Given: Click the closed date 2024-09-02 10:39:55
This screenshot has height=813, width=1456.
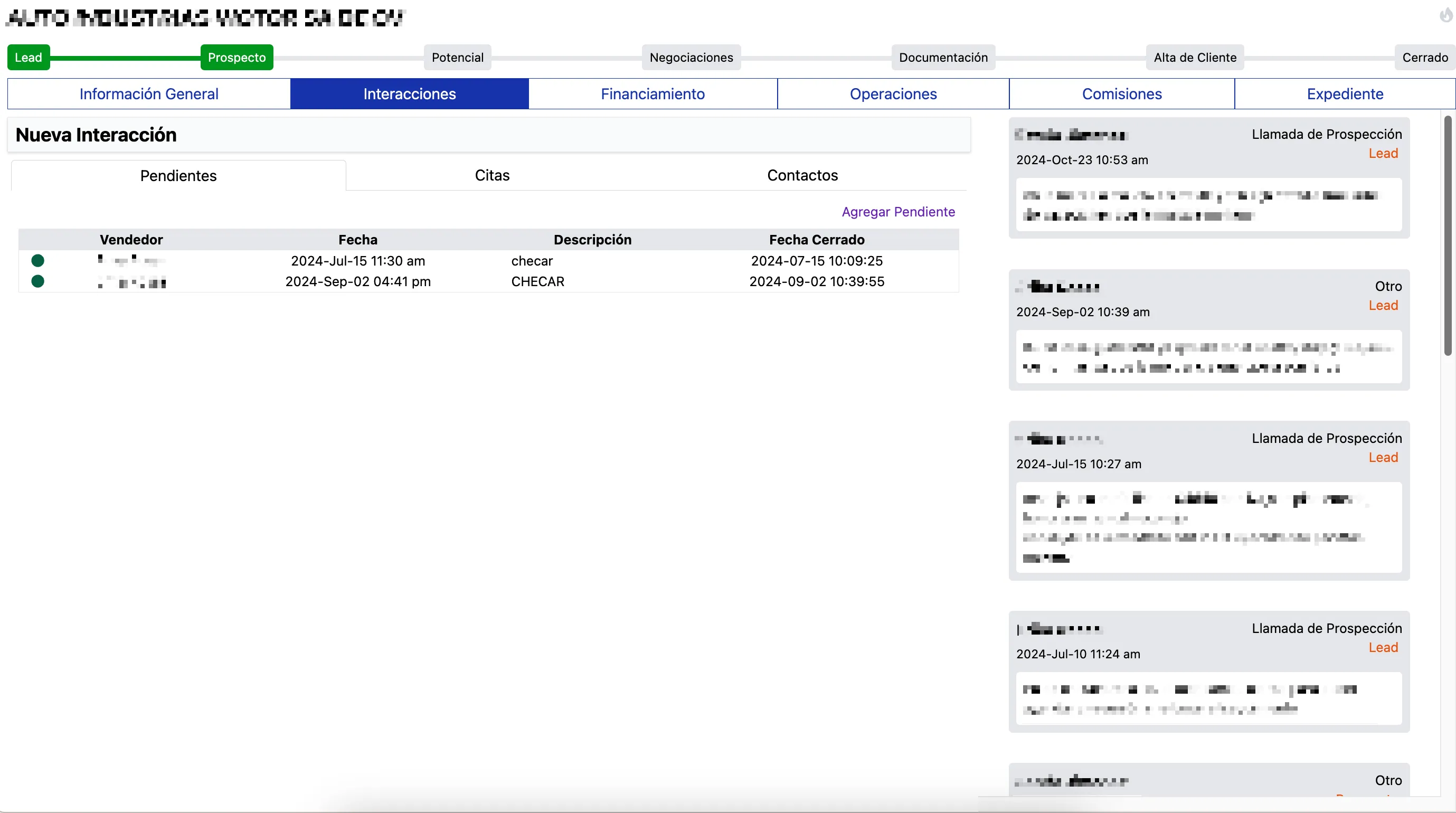Looking at the screenshot, I should pyautogui.click(x=817, y=281).
